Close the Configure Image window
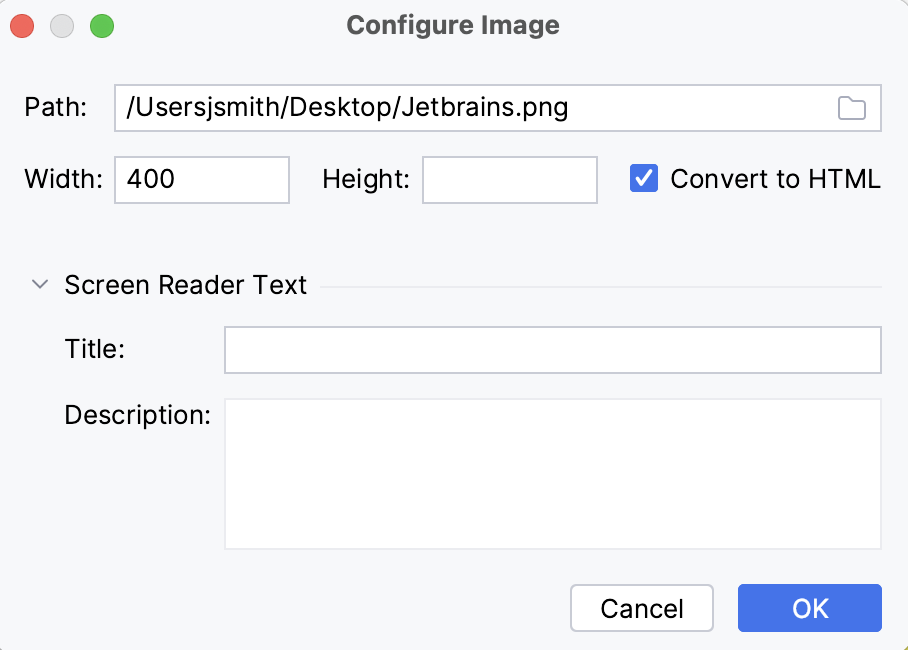 pyautogui.click(x=20, y=26)
